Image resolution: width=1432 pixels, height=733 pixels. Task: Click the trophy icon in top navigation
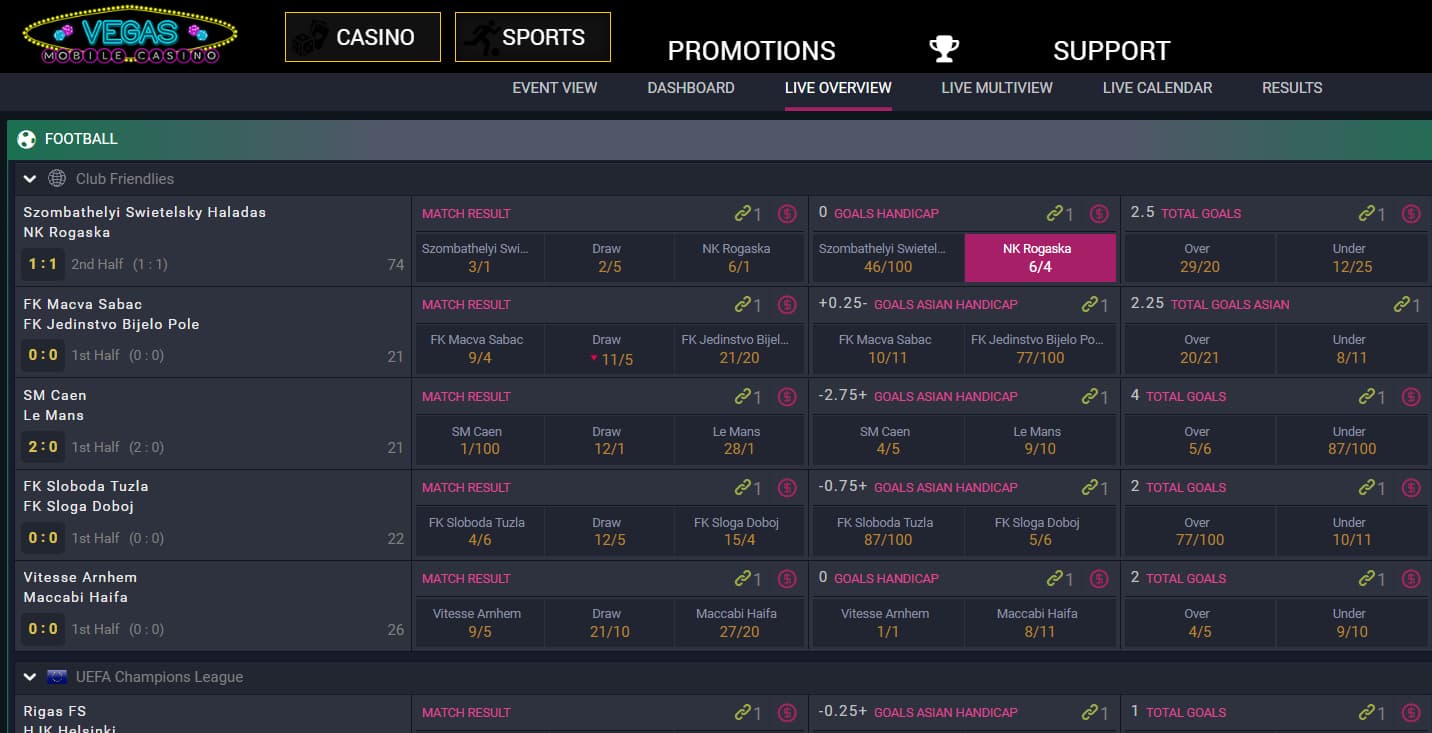coord(943,49)
